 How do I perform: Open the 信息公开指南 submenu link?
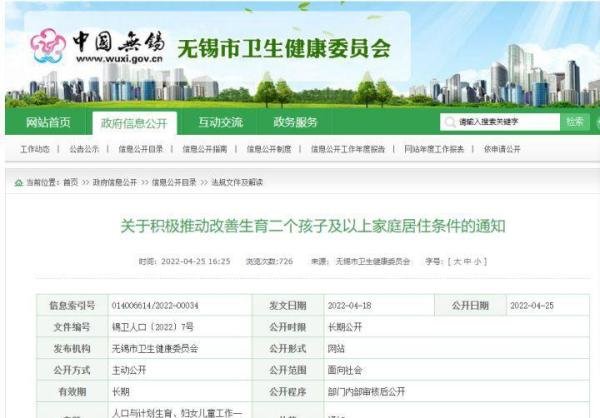pos(205,149)
